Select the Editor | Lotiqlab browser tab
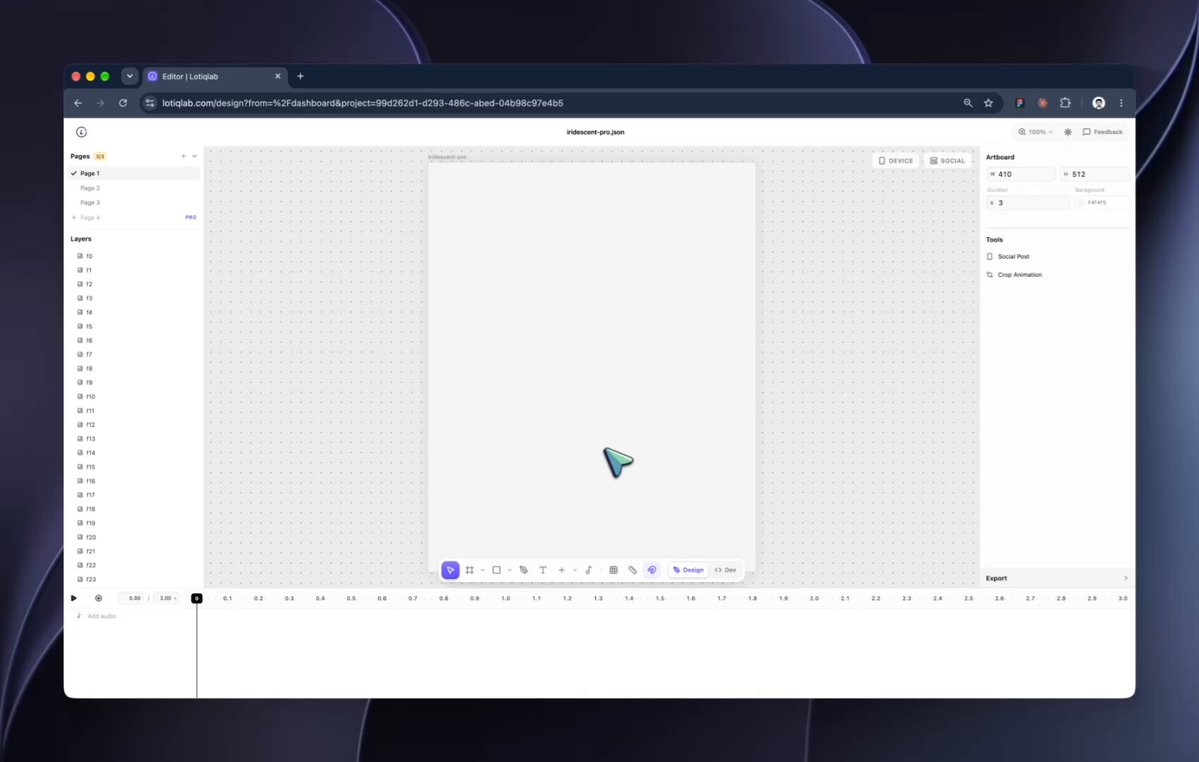 coord(214,76)
